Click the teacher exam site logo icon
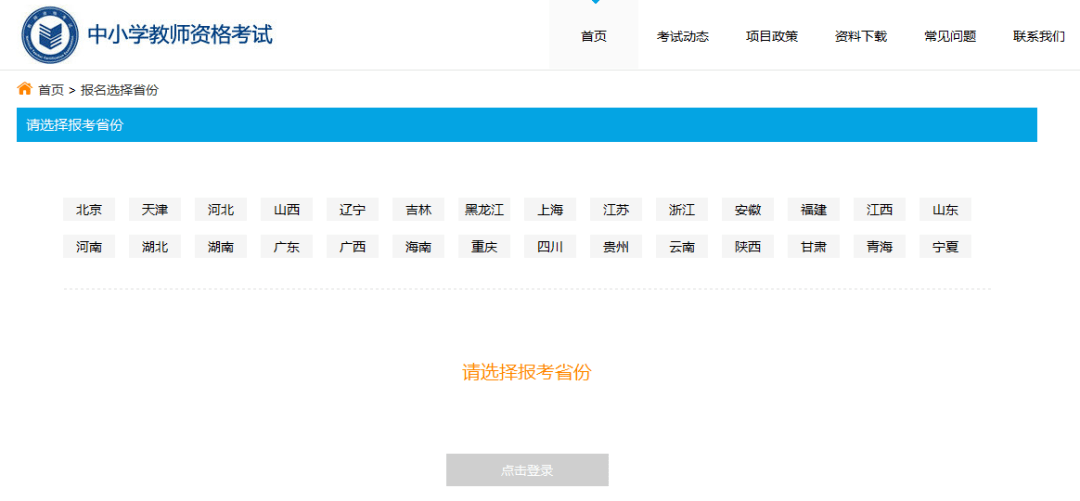The height and width of the screenshot is (501, 1080). [50, 35]
